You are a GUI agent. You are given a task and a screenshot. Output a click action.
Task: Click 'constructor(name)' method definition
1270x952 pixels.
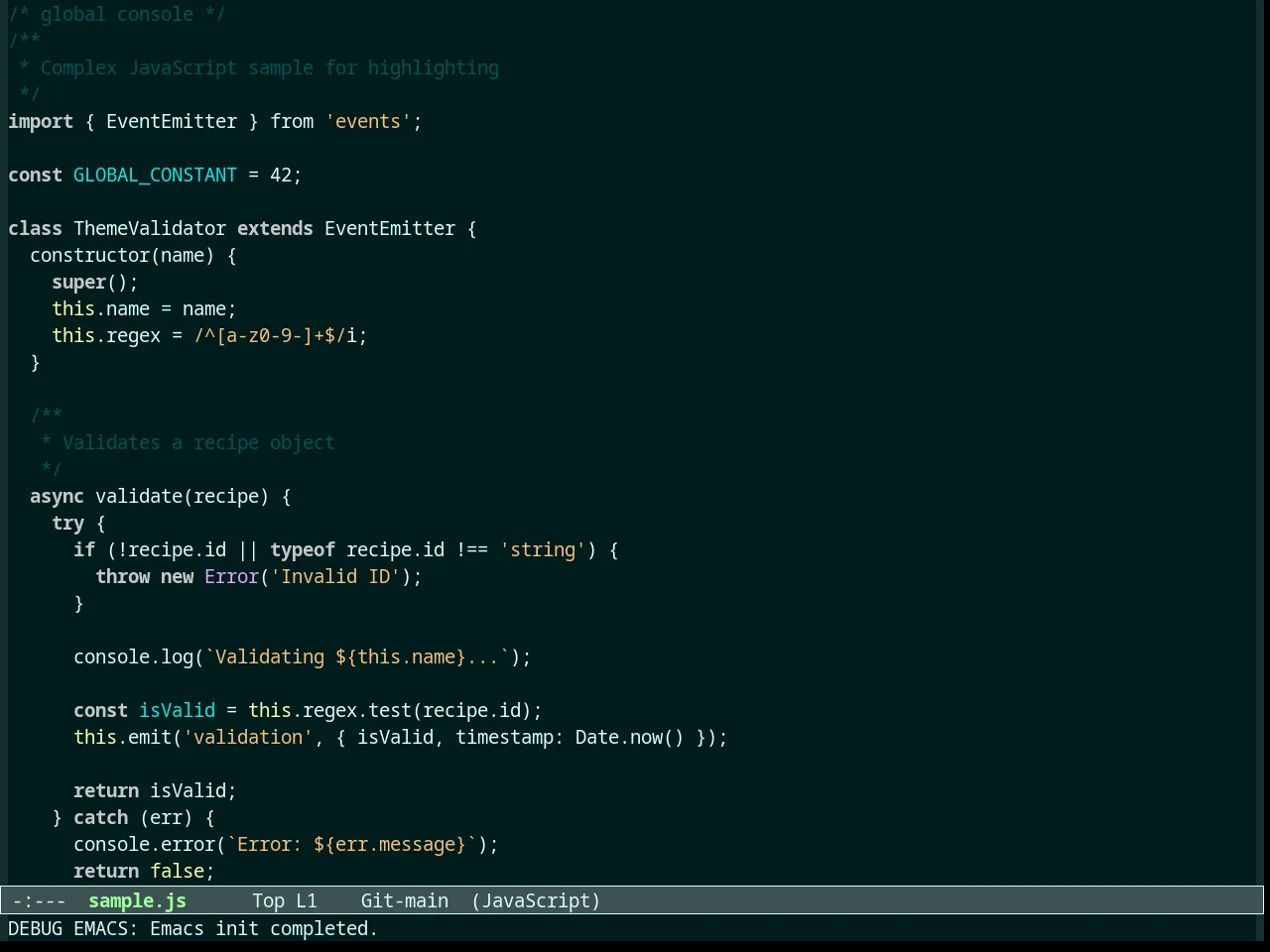point(122,255)
